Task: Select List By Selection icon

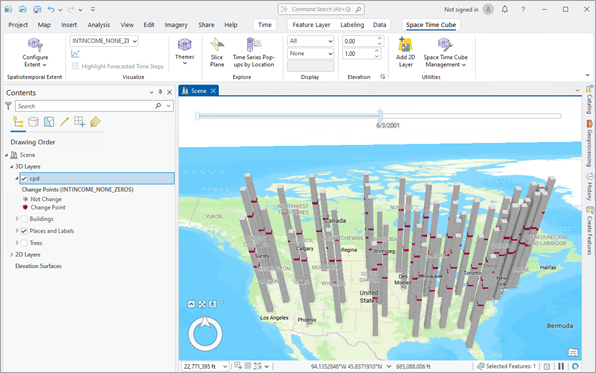Action: (x=49, y=122)
